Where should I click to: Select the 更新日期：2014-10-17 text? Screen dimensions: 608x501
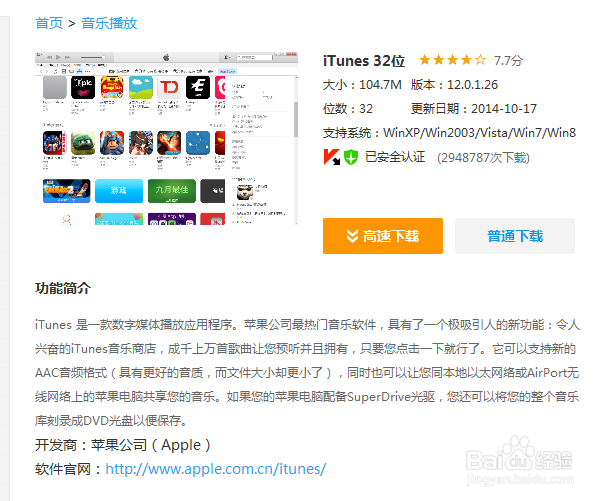473,109
